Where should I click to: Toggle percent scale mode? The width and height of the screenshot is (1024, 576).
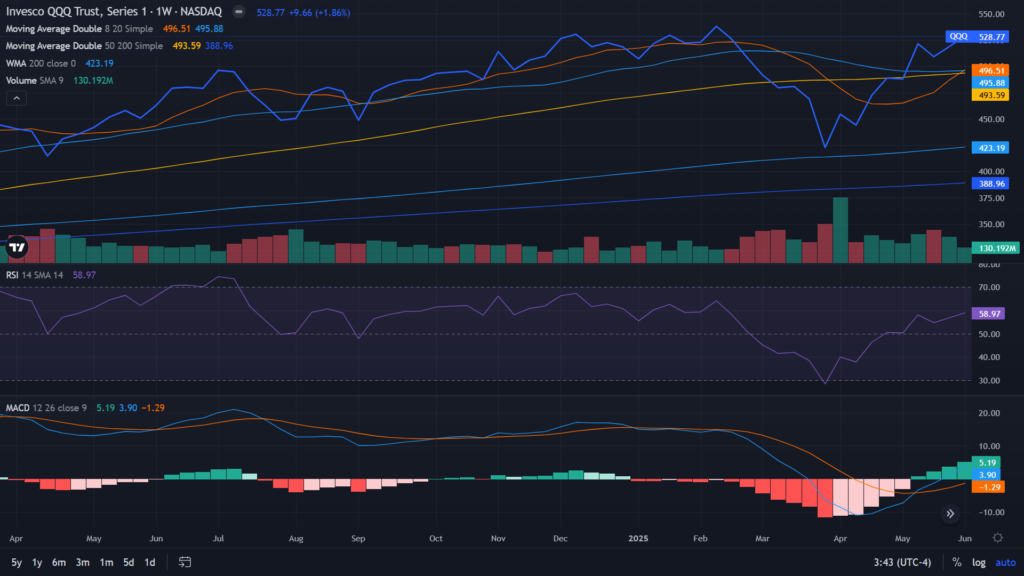pos(957,562)
